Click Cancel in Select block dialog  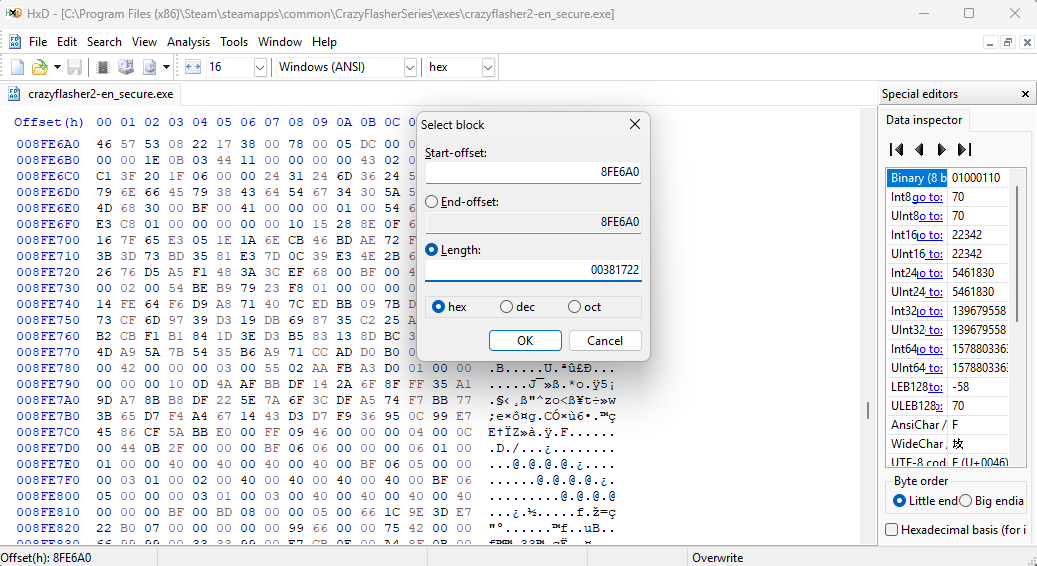(604, 340)
